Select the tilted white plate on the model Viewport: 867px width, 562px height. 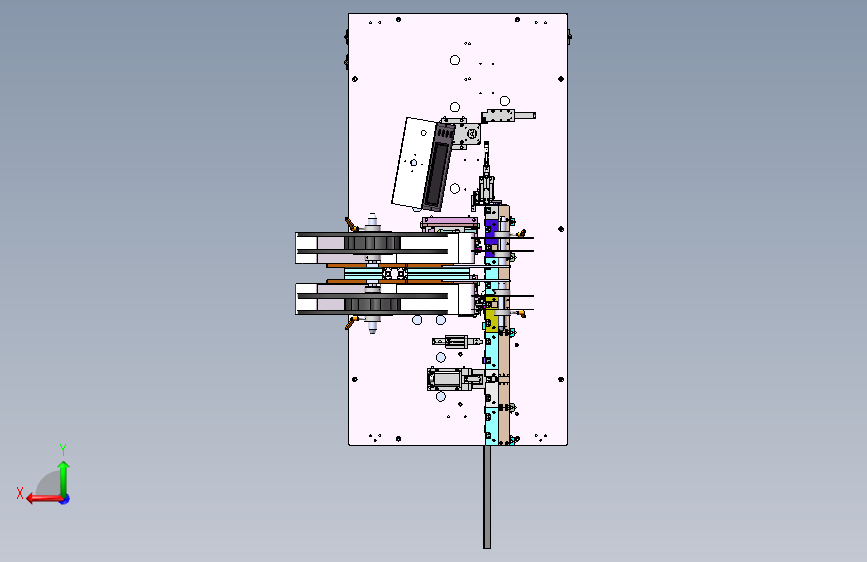412,162
